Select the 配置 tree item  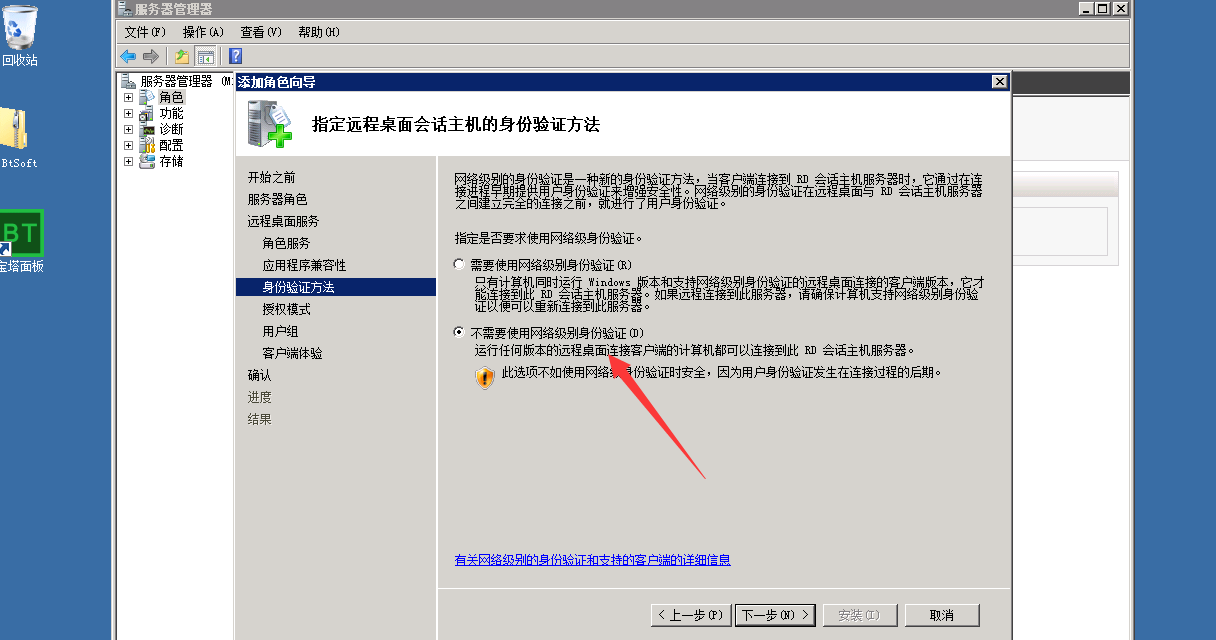(171, 145)
